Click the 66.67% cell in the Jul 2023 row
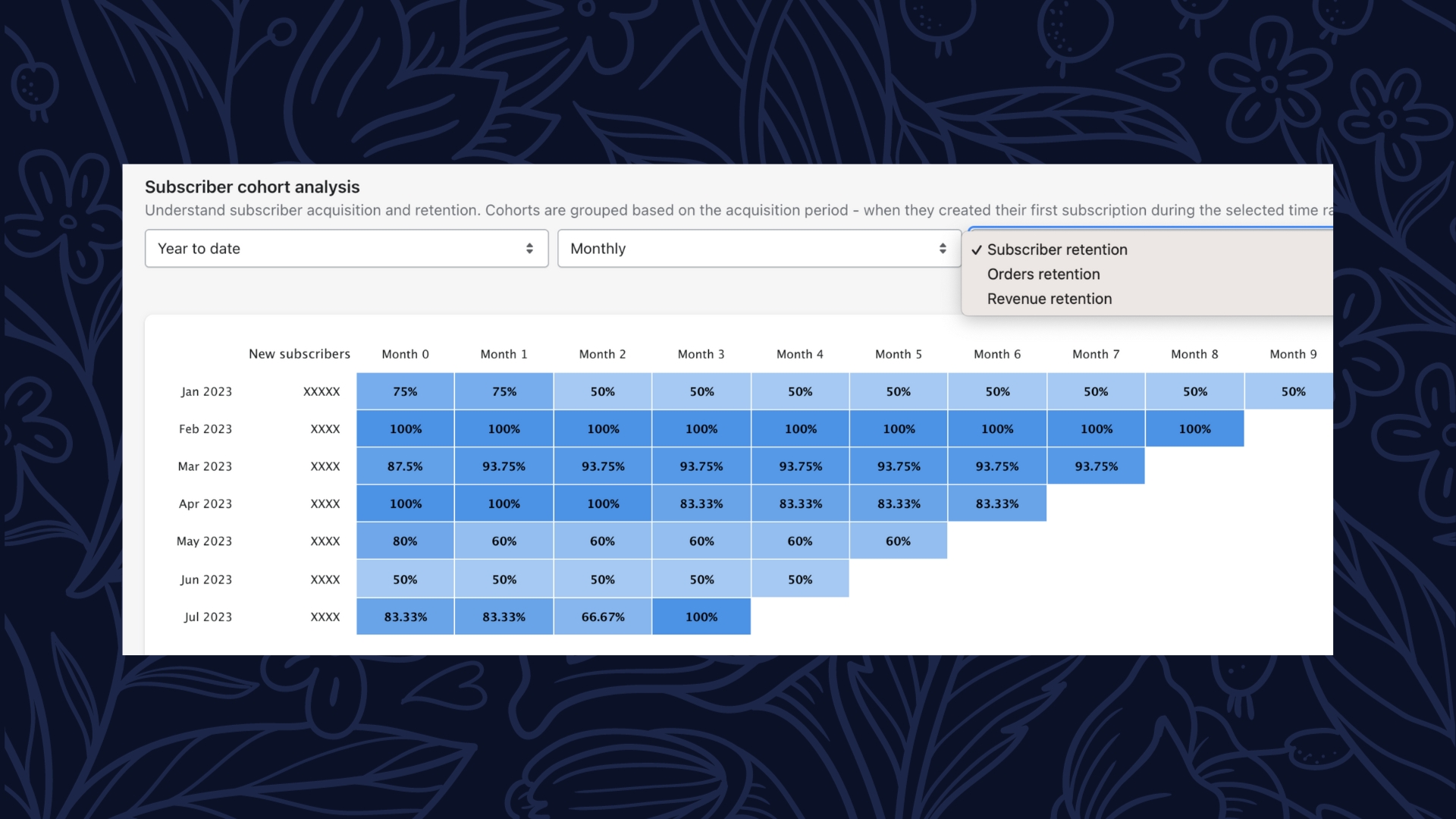This screenshot has height=819, width=1456. click(x=602, y=617)
